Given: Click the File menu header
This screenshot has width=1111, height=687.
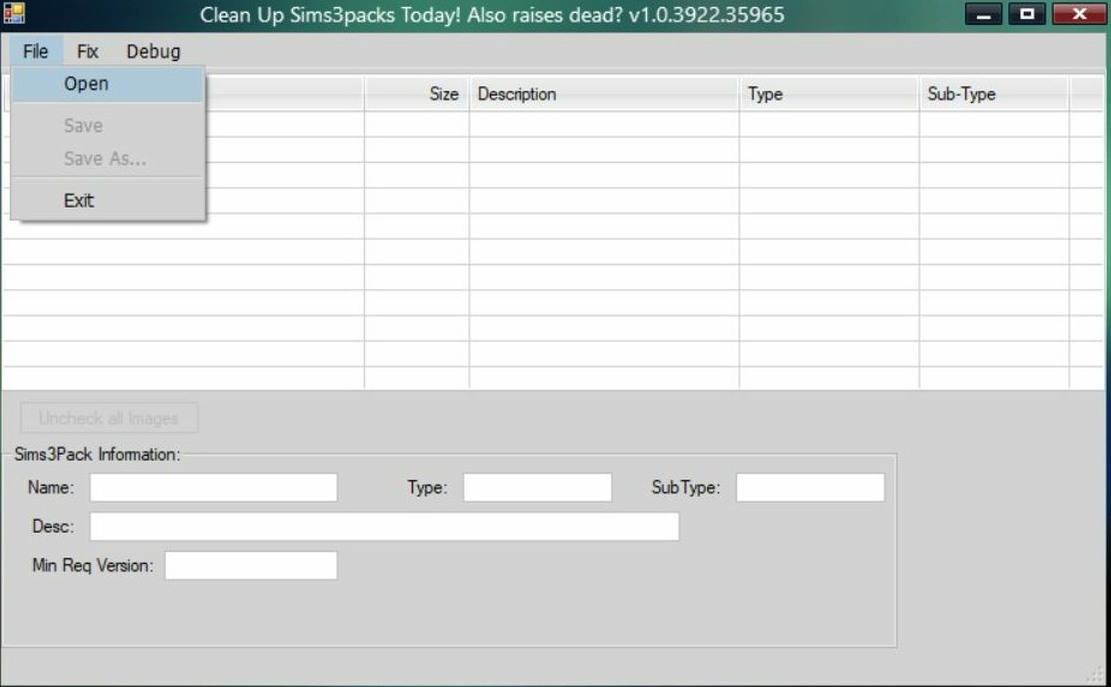Looking at the screenshot, I should point(35,52).
